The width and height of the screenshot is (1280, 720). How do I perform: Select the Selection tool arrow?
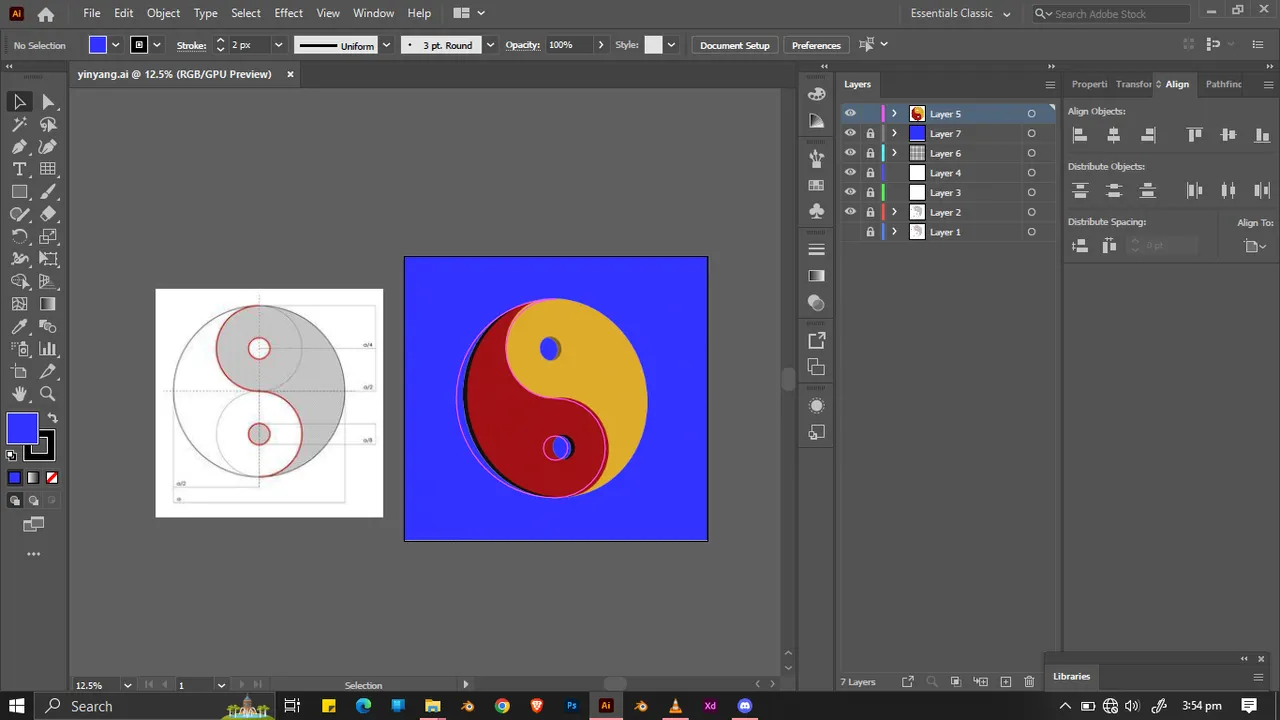pyautogui.click(x=19, y=101)
